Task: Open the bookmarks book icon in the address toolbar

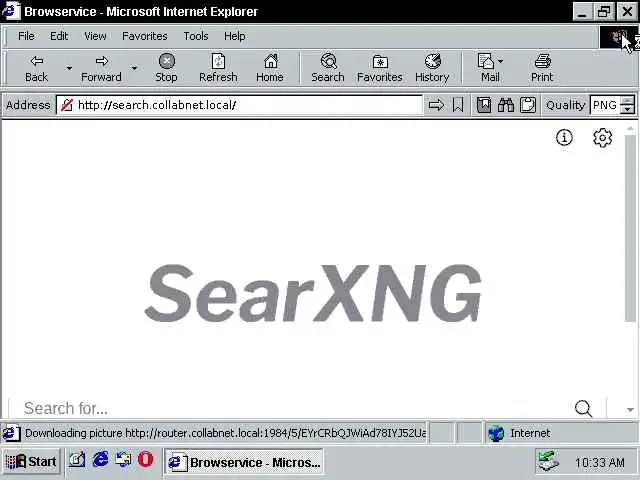Action: [484, 105]
